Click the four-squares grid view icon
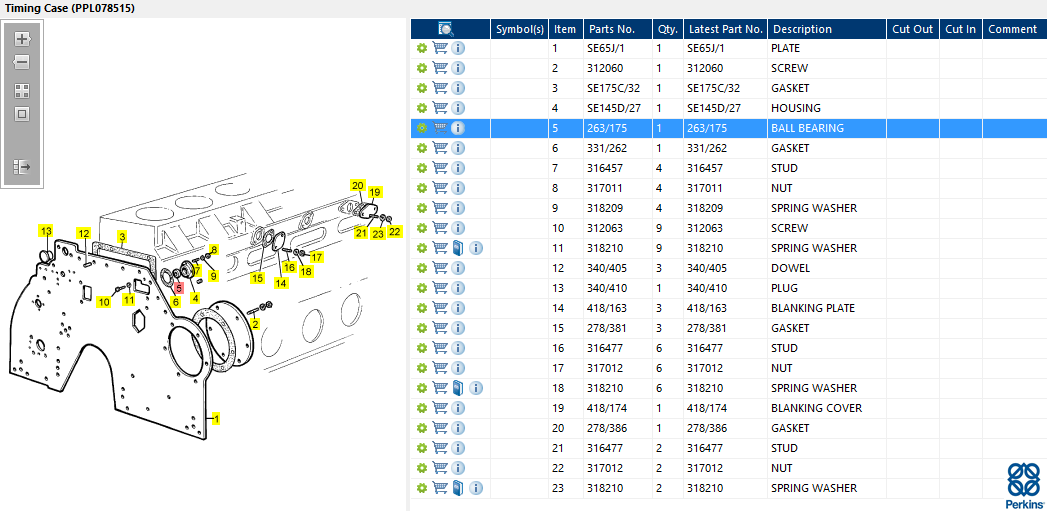The width and height of the screenshot is (1047, 511). click(22, 91)
